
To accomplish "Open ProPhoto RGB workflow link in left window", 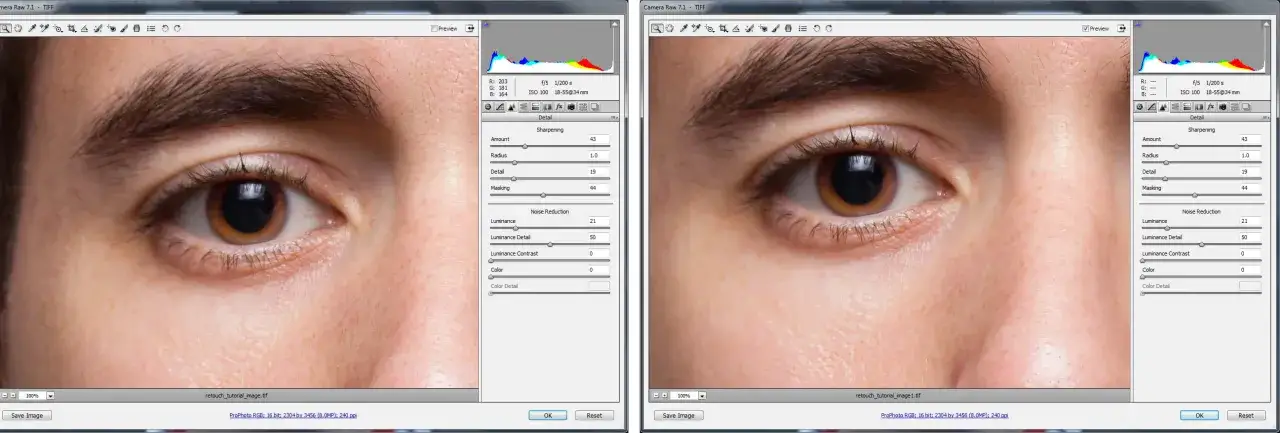I will click(294, 415).
